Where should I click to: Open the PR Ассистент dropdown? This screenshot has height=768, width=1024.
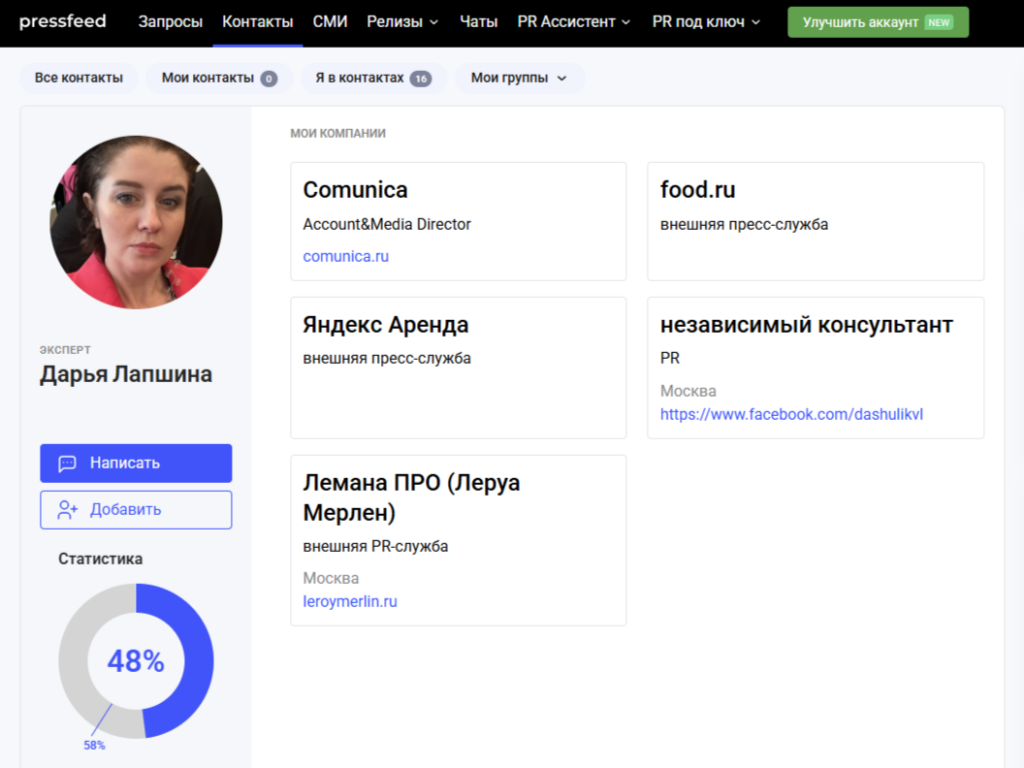pos(573,22)
